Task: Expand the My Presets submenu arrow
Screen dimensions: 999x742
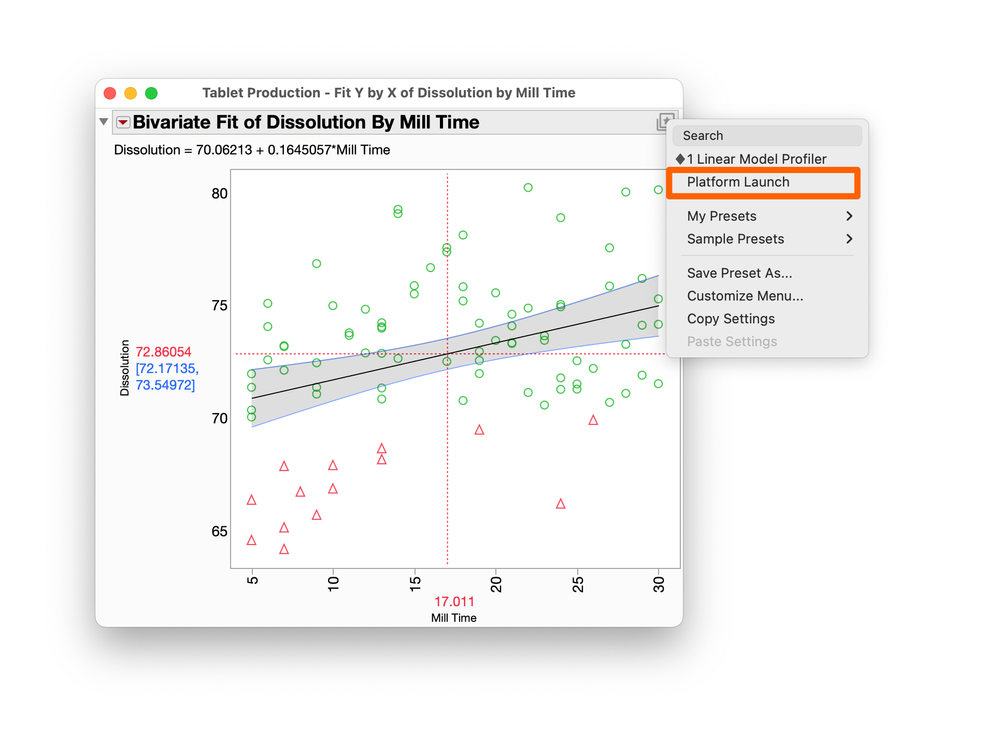Action: (x=849, y=216)
